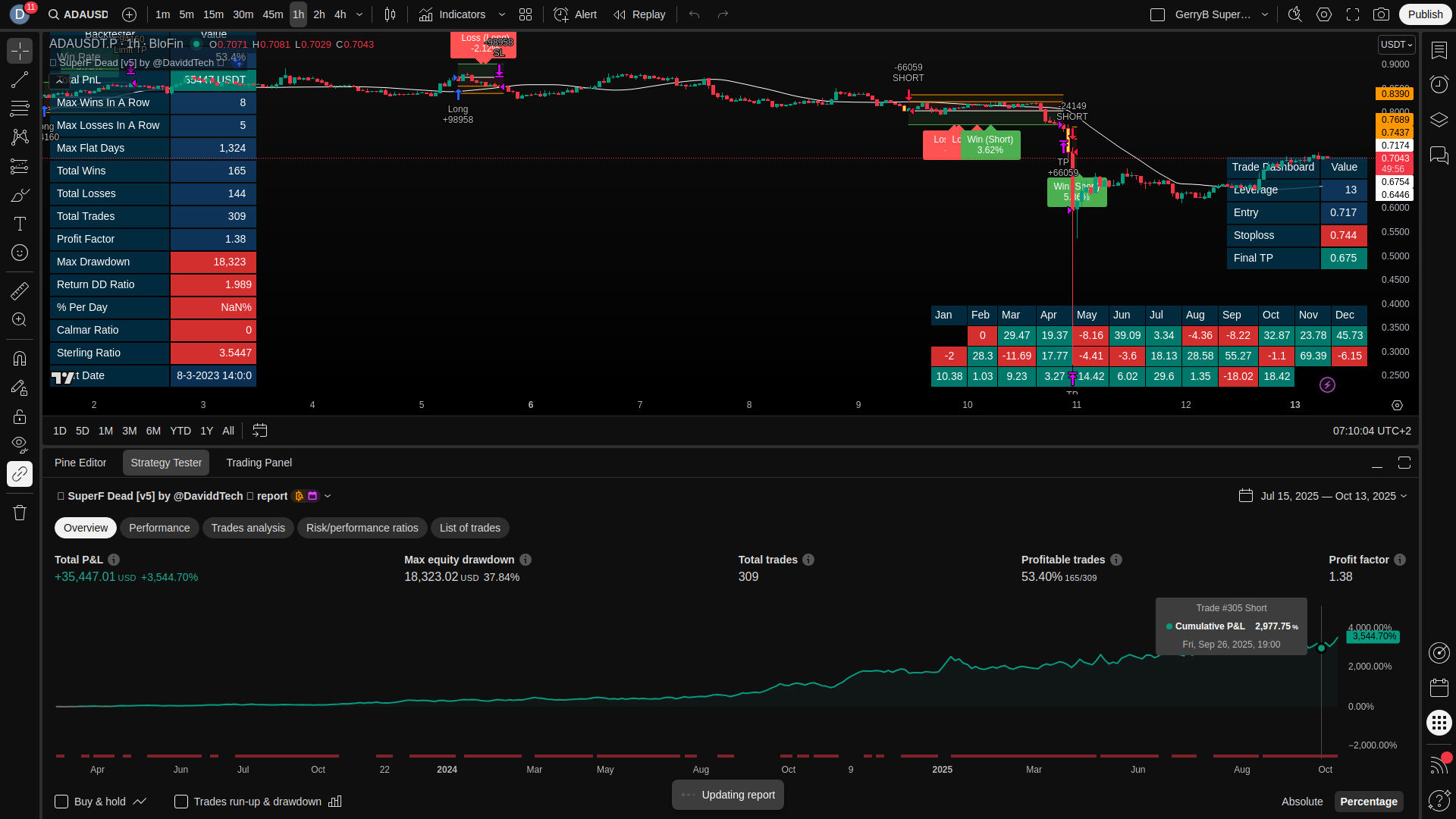Image resolution: width=1456 pixels, height=819 pixels.
Task: Take a chart snapshot with camera icon
Action: click(x=1382, y=14)
